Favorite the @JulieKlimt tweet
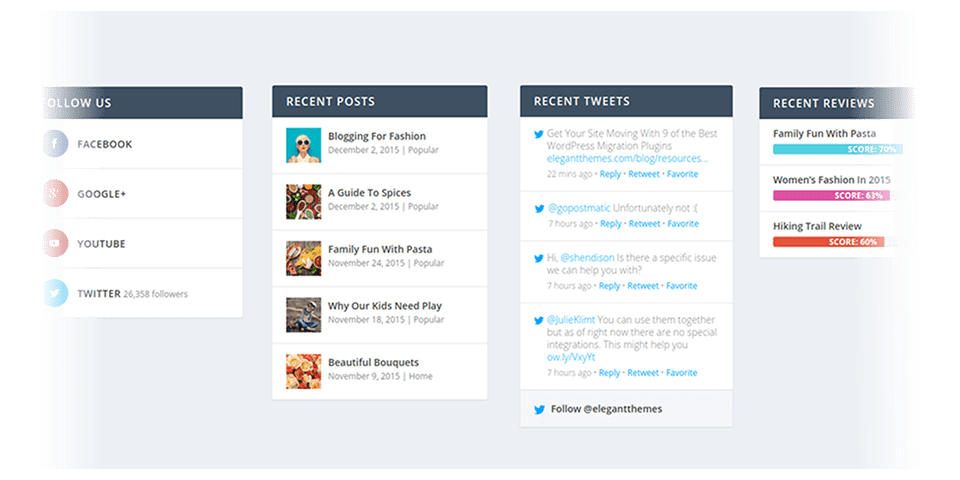The image size is (960, 480). pos(682,373)
